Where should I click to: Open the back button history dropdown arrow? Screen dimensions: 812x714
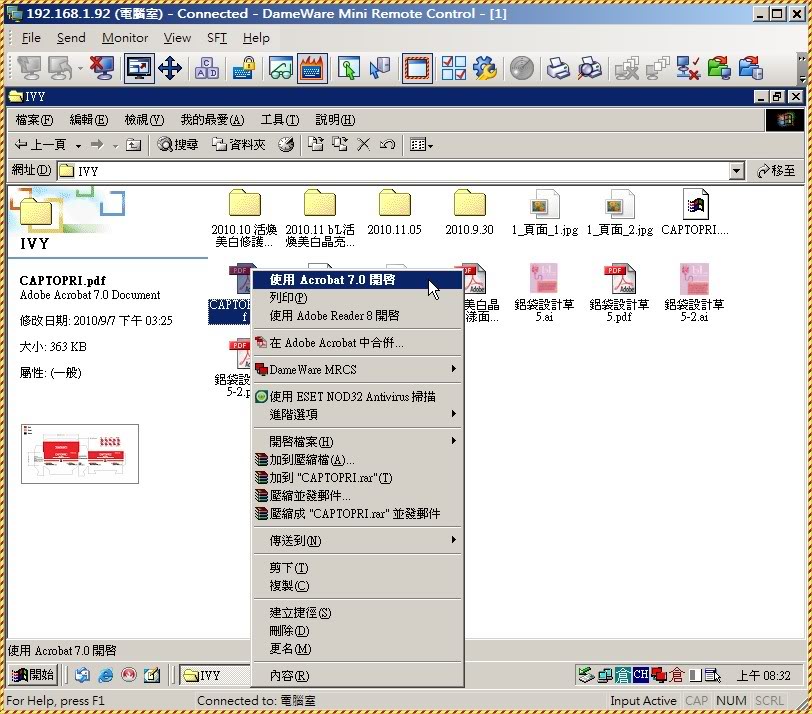78,145
